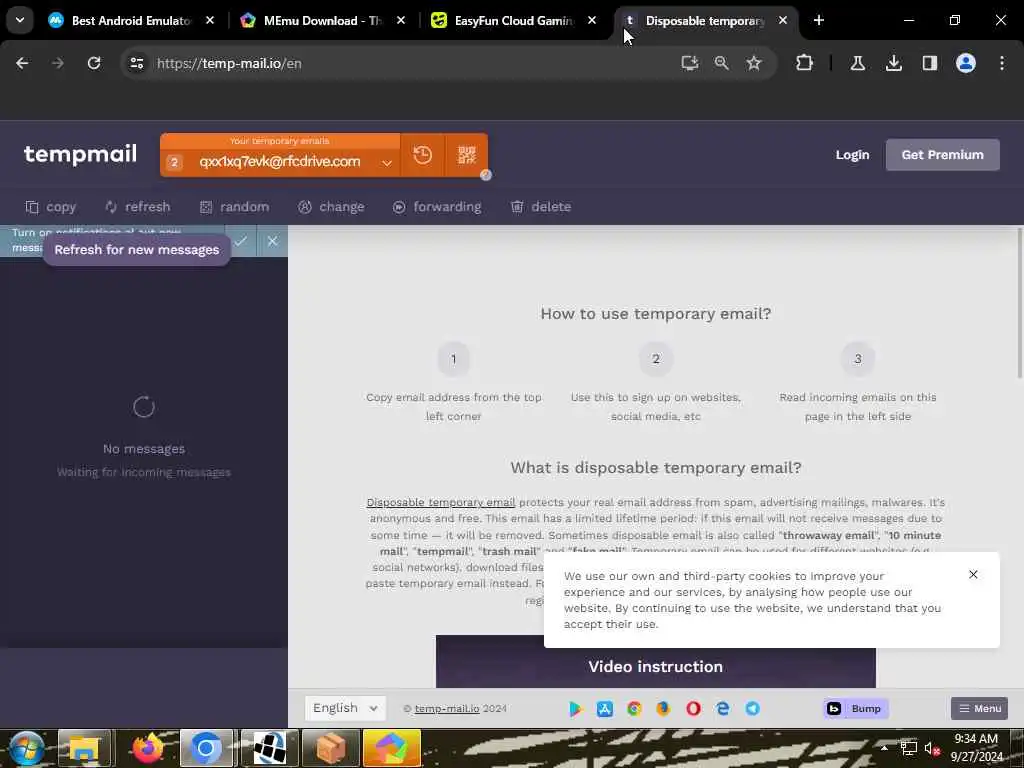Click the step 1 circle
The image size is (1024, 768).
click(453, 359)
